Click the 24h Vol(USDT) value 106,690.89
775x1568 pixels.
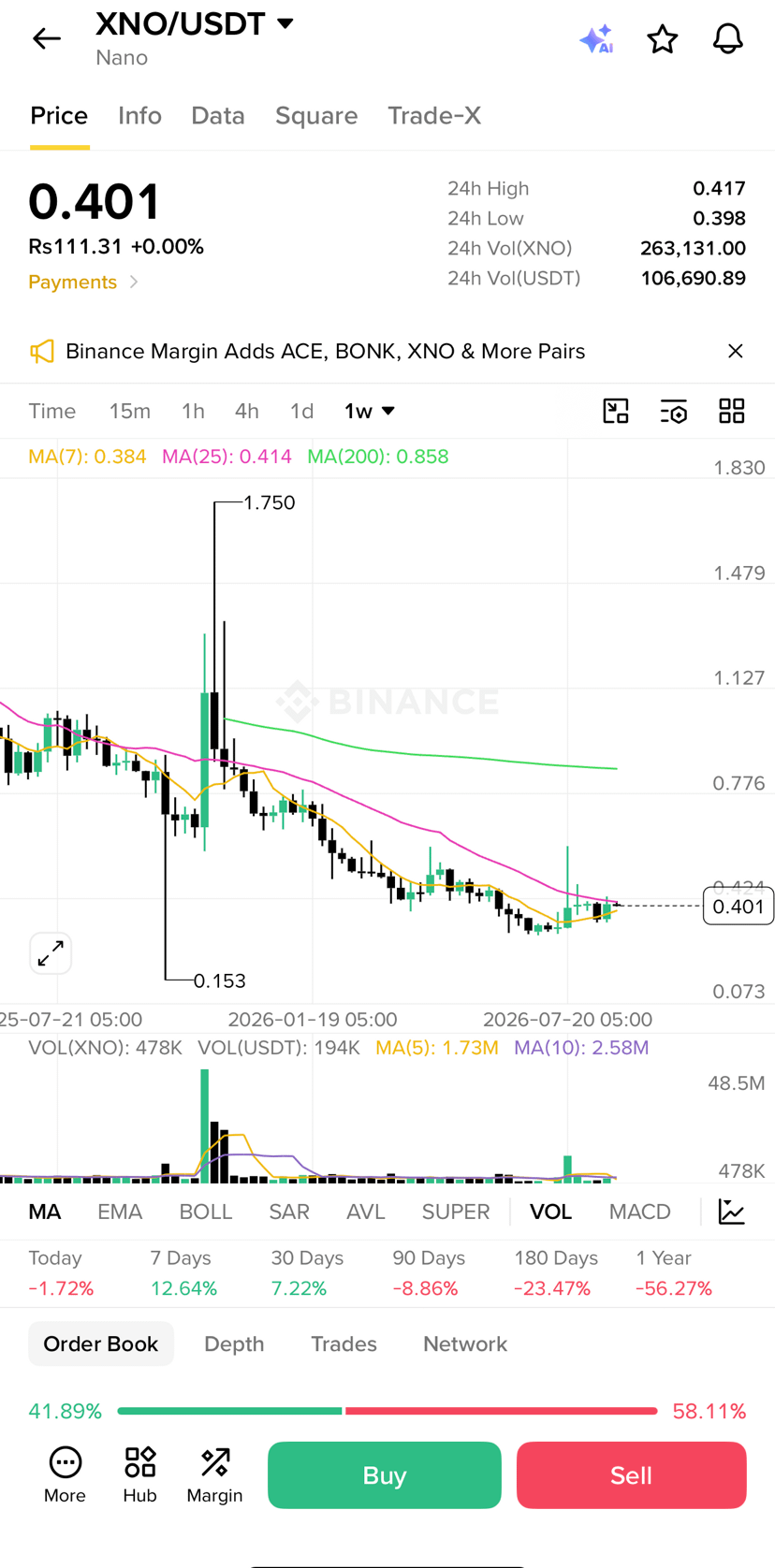[693, 279]
